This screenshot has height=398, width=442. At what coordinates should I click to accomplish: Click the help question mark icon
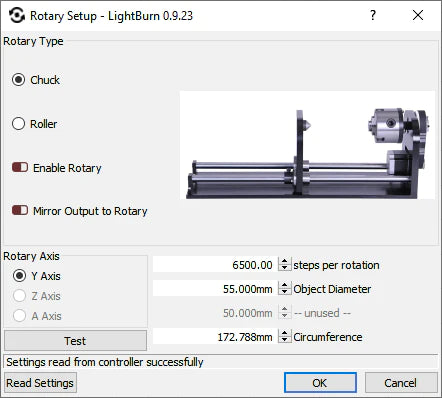(373, 15)
